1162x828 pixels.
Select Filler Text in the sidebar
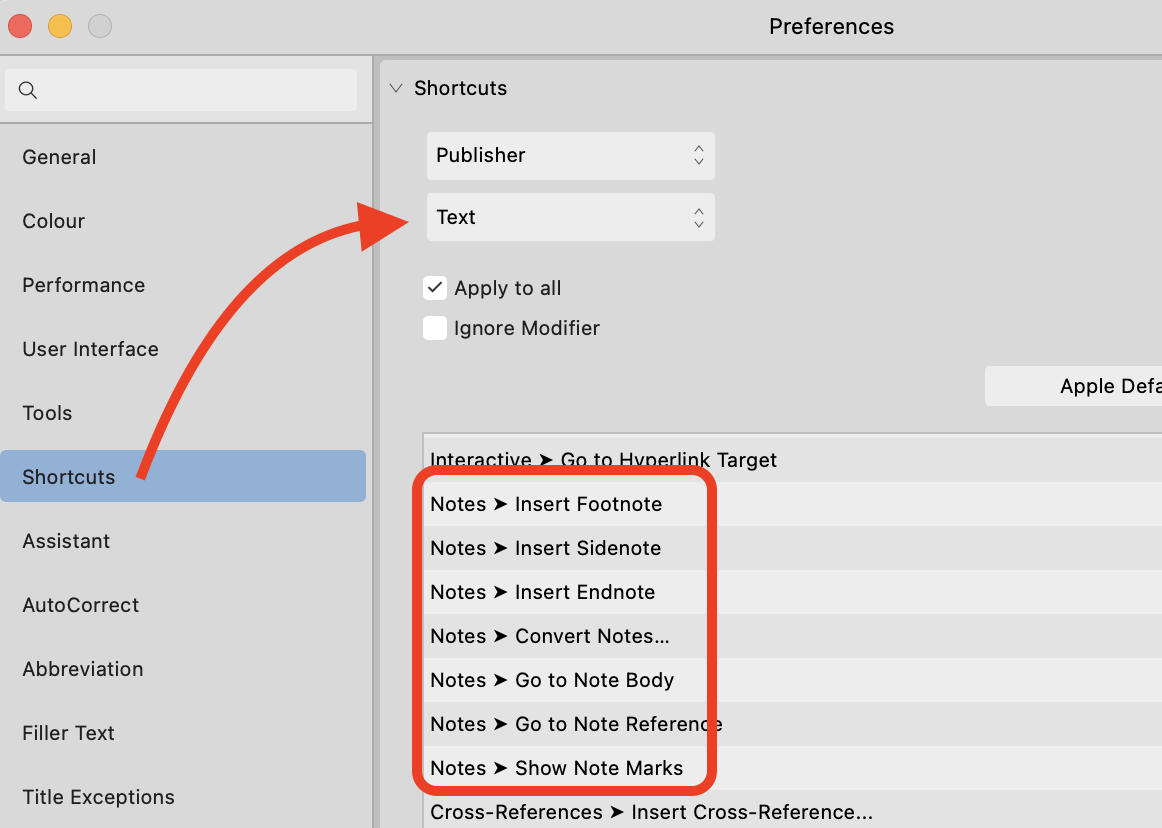pyautogui.click(x=68, y=733)
